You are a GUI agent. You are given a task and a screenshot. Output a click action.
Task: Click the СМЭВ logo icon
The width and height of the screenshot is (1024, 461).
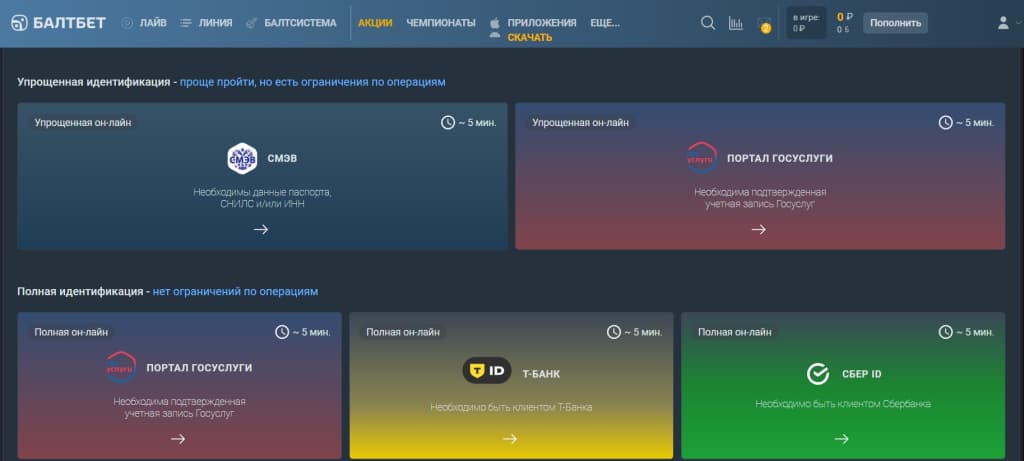[242, 158]
